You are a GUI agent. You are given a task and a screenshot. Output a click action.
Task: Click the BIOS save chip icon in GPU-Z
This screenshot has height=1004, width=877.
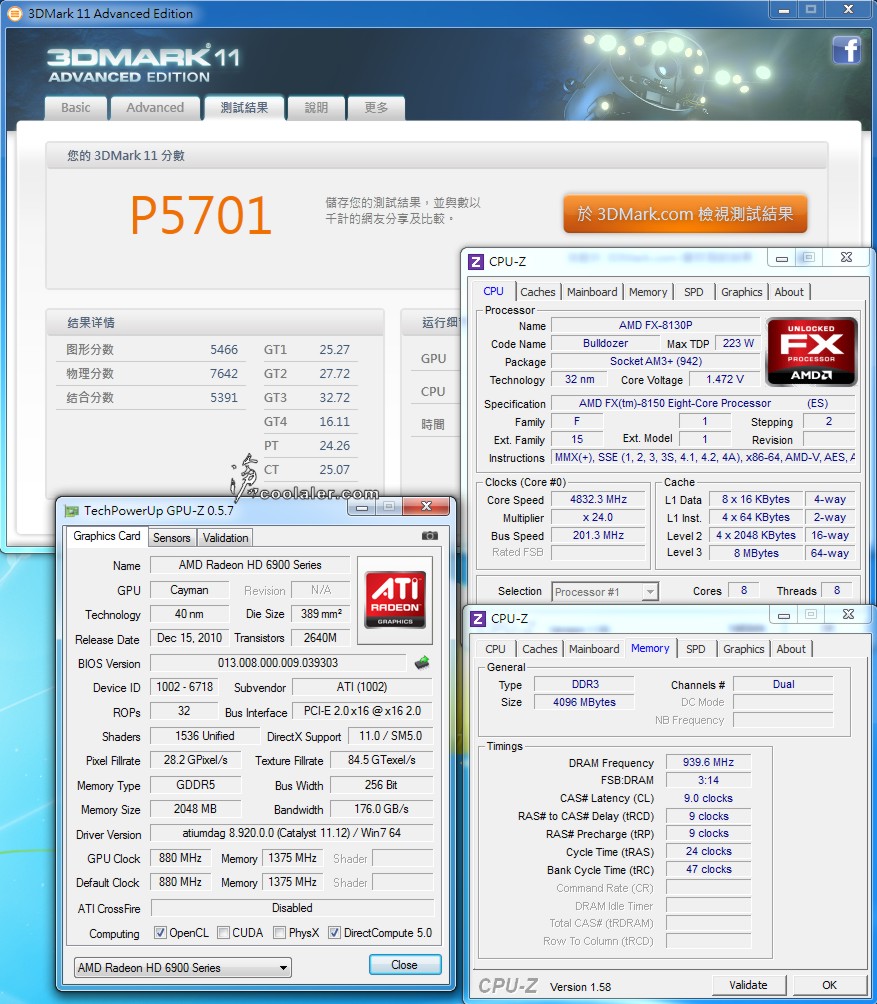(x=422, y=663)
